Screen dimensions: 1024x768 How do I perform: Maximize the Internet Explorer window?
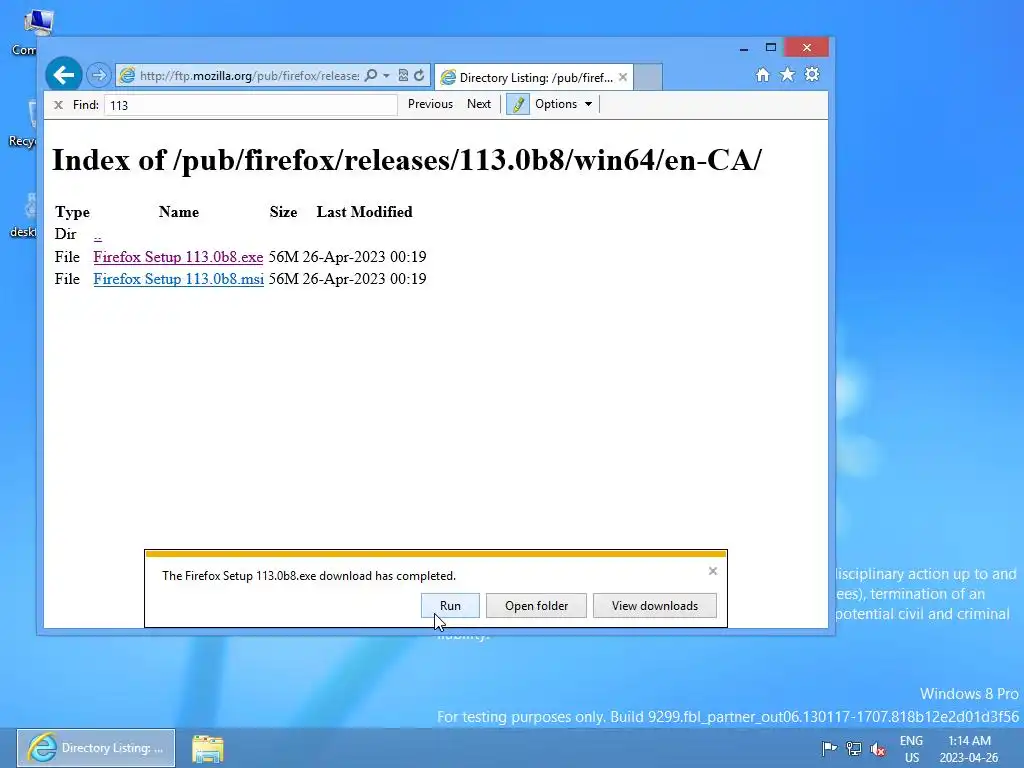click(771, 48)
